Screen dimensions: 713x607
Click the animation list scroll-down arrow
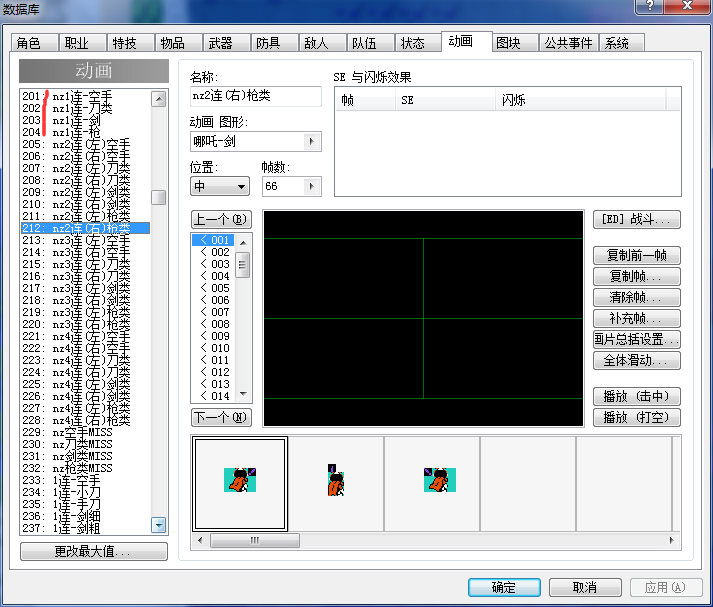[159, 525]
